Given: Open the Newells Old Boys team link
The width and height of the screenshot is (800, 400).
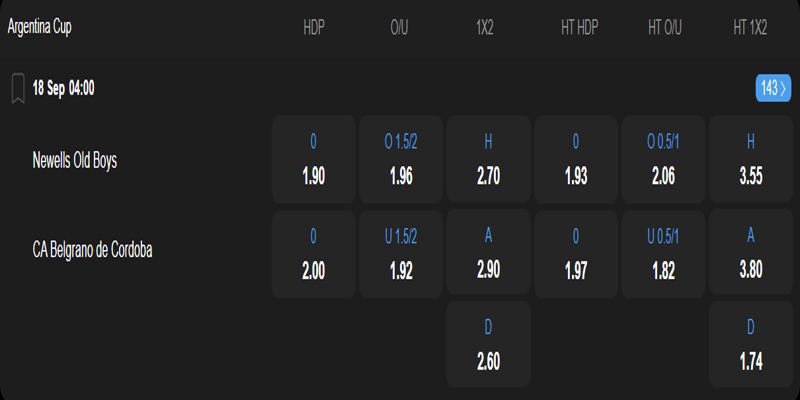Looking at the screenshot, I should [x=75, y=160].
